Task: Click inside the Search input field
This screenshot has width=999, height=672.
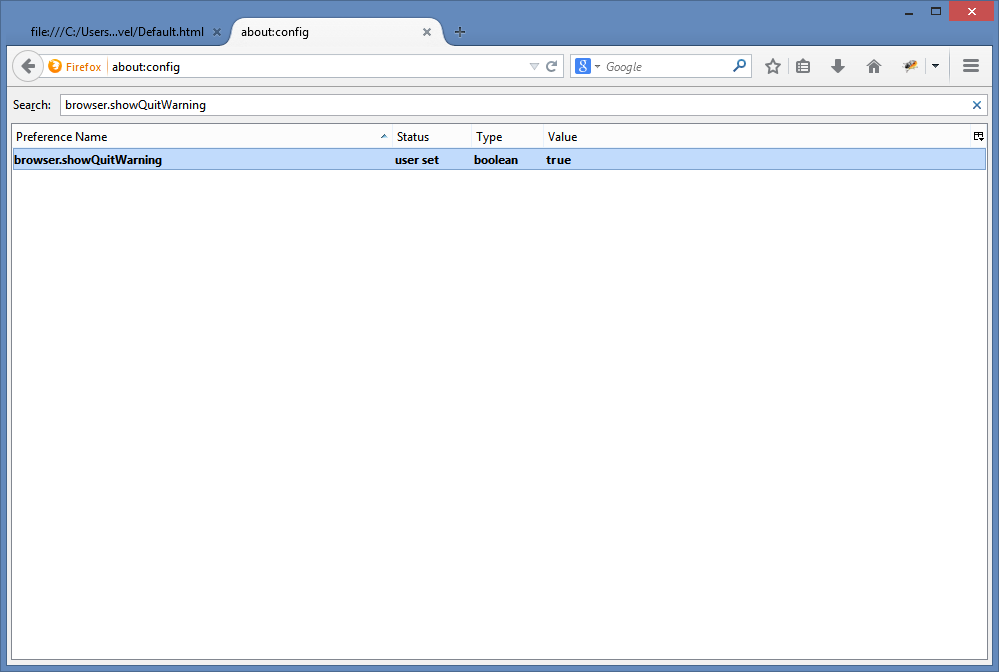Action: (400, 104)
